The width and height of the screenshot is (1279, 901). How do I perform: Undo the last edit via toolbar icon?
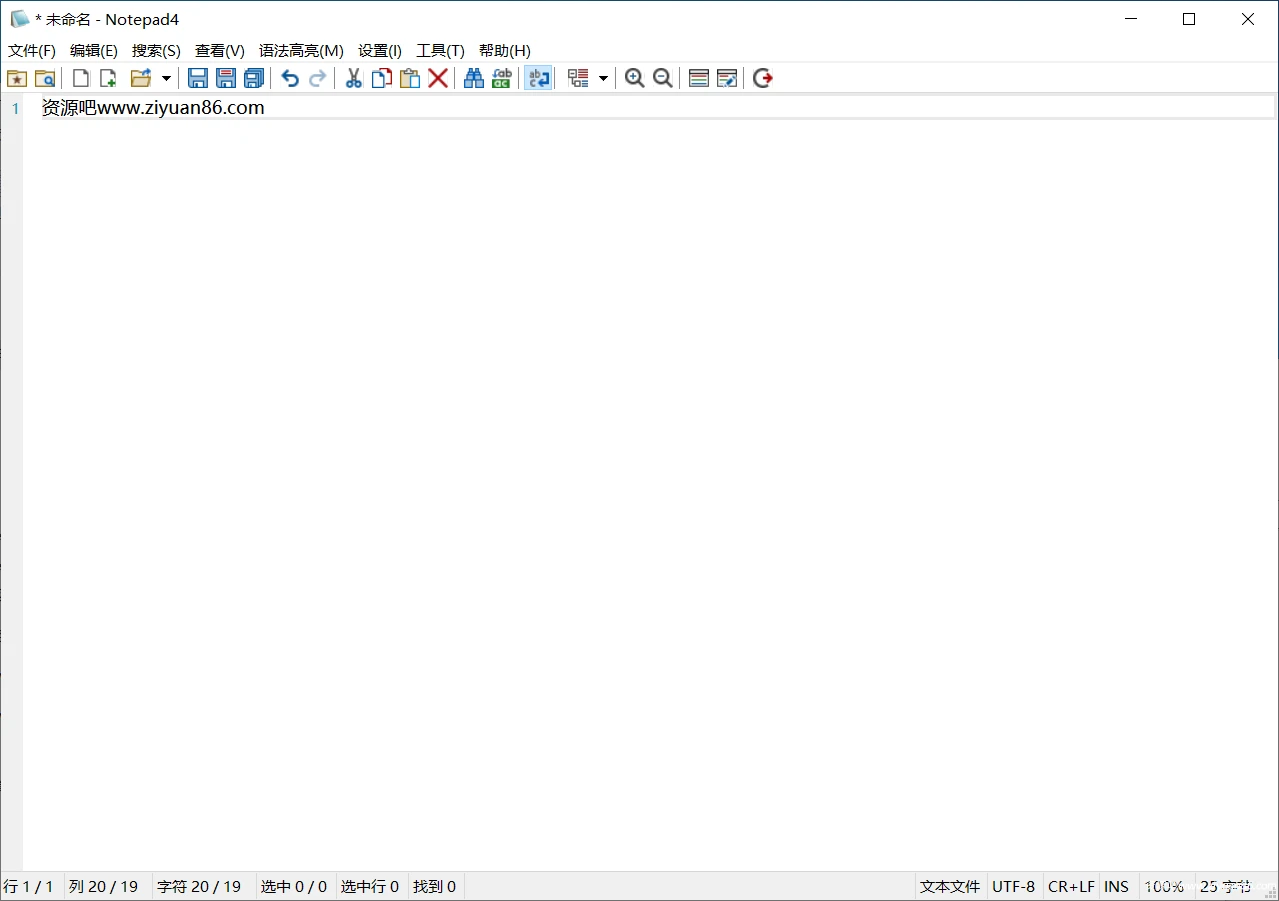(289, 77)
